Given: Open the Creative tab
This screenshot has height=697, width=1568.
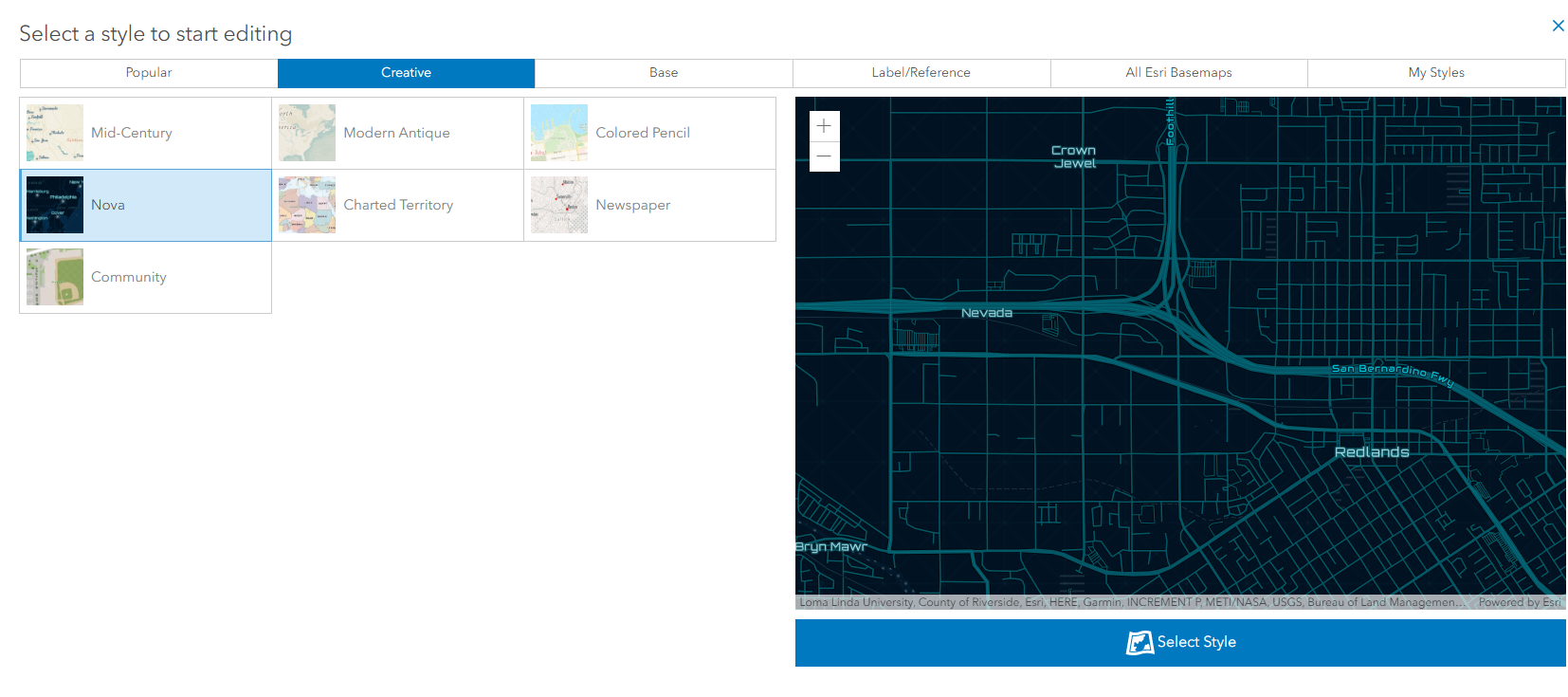Looking at the screenshot, I should click(406, 73).
